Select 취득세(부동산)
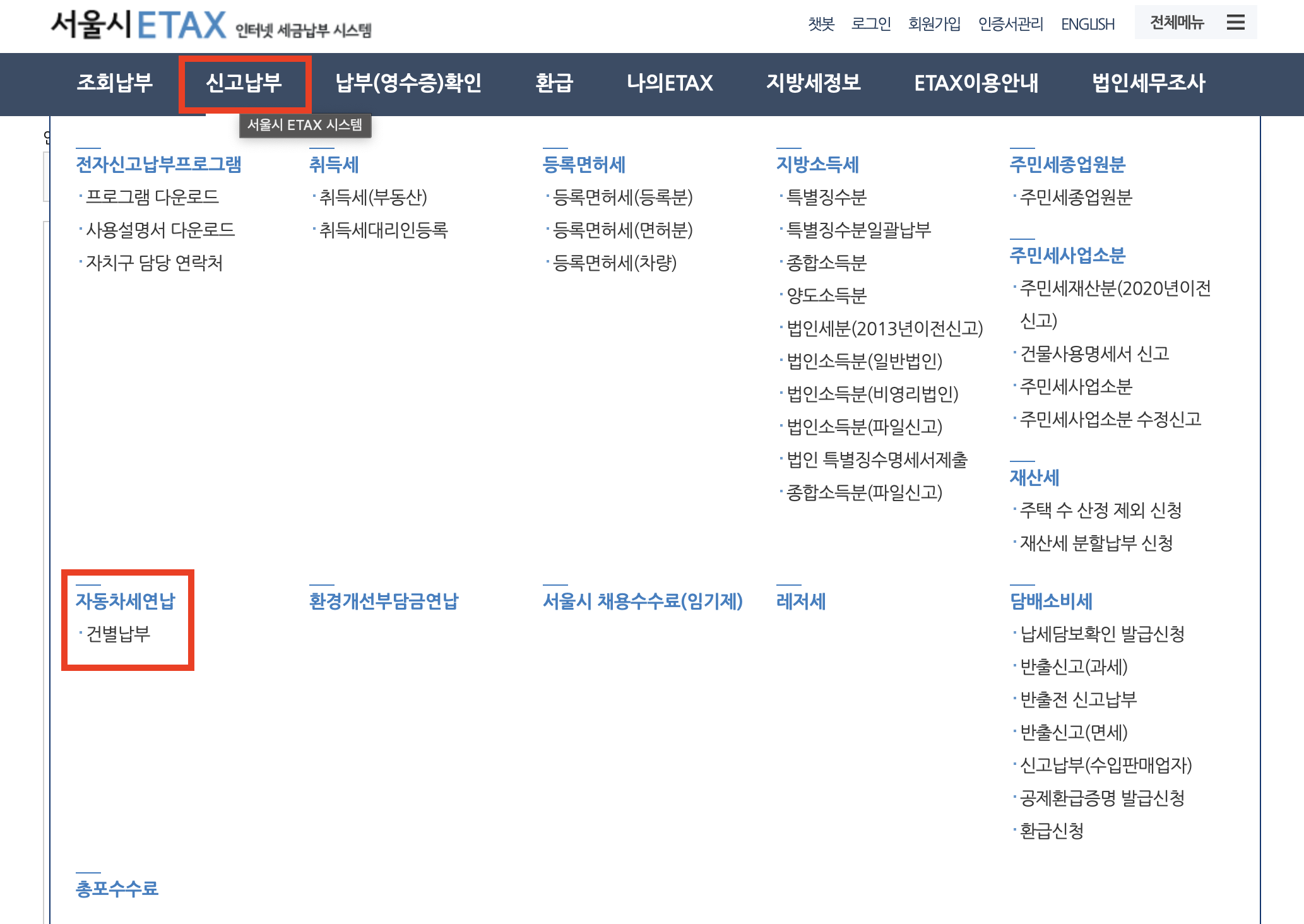This screenshot has height=924, width=1304. coord(373,197)
